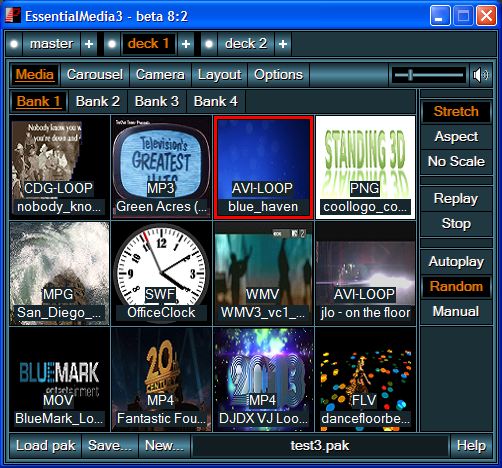Click the test3.pak filename field
This screenshot has height=468, width=502.
point(320,446)
